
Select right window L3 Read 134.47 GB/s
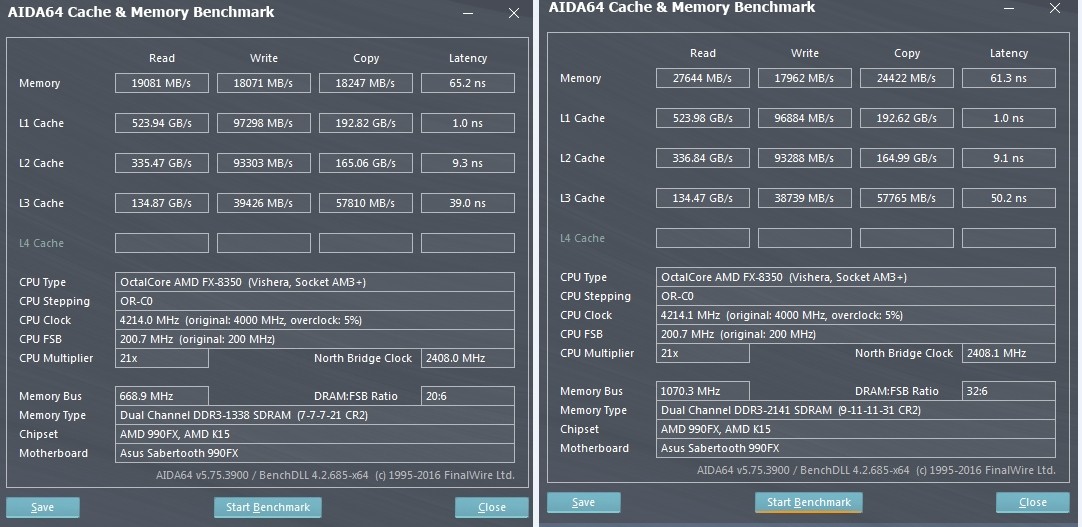coord(702,198)
